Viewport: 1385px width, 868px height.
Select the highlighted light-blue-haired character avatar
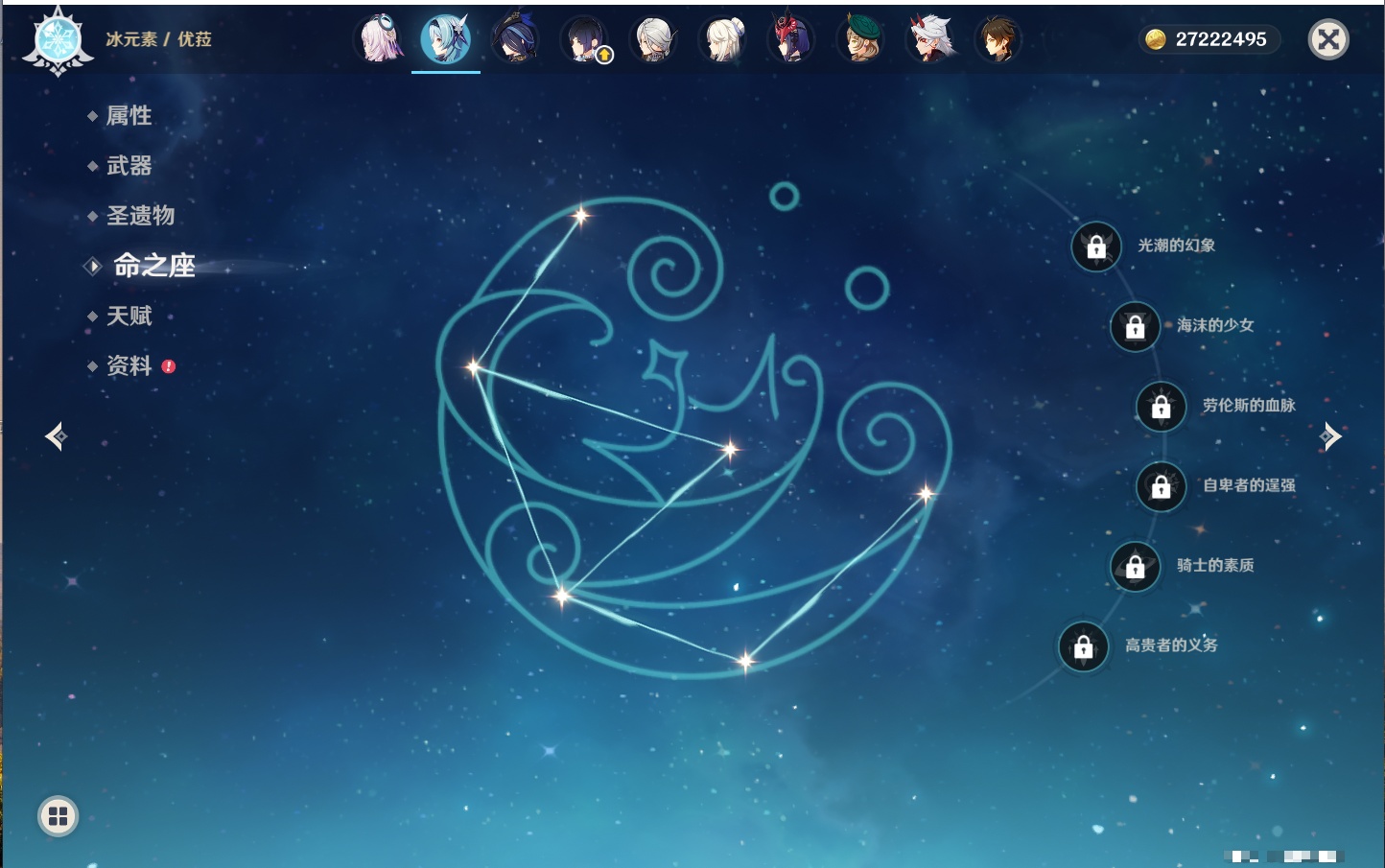[x=446, y=39]
